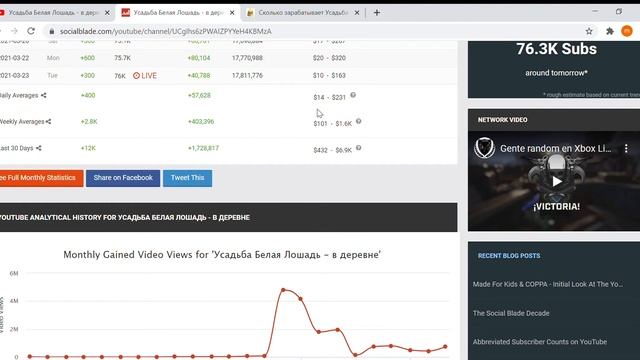The image size is (640, 360).
Task: Open the orange profile avatar
Action: click(x=627, y=31)
